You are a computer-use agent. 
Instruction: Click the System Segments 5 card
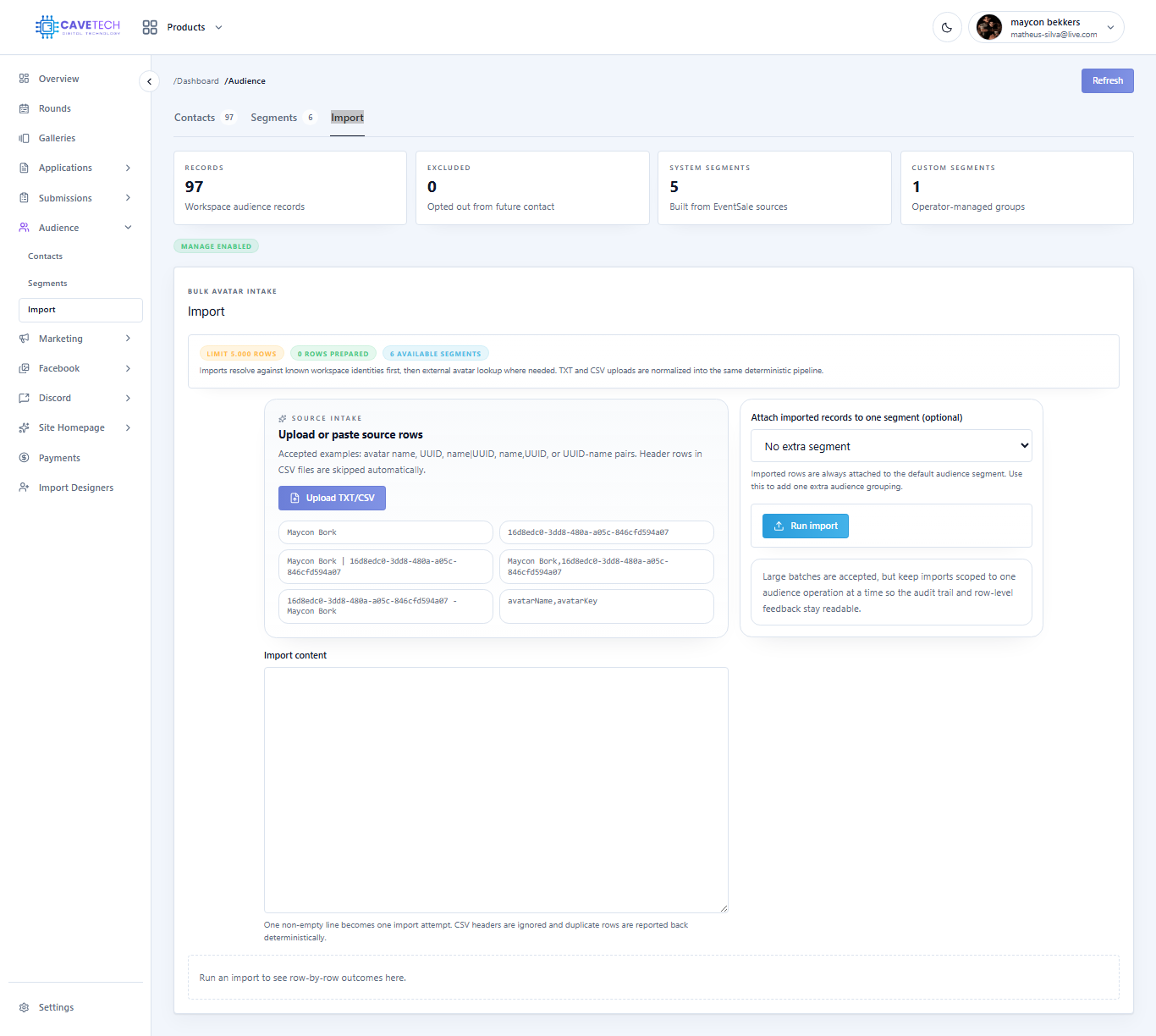pos(774,188)
